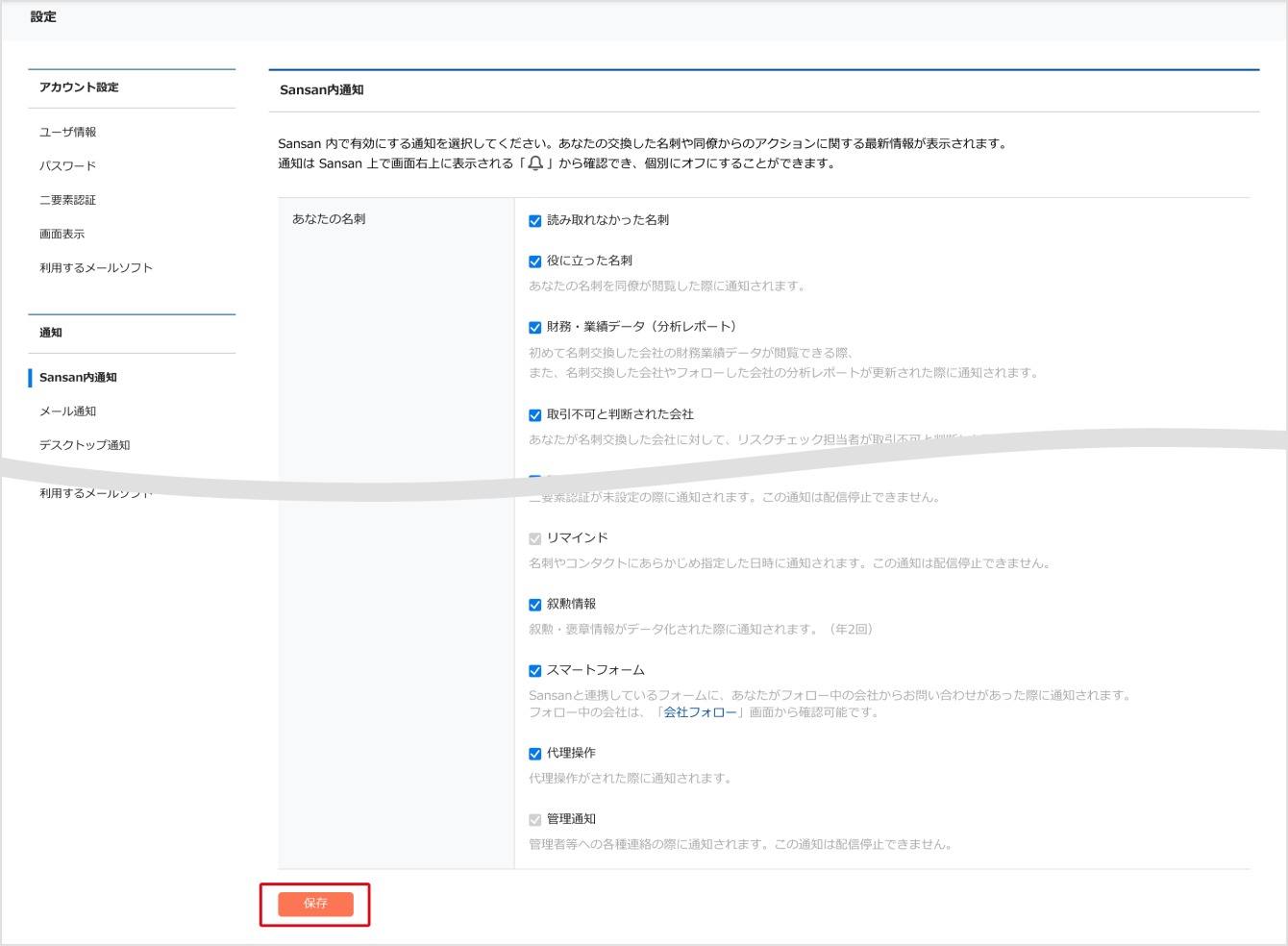Go to パスワード settings
The width and height of the screenshot is (1288, 946).
point(68,165)
